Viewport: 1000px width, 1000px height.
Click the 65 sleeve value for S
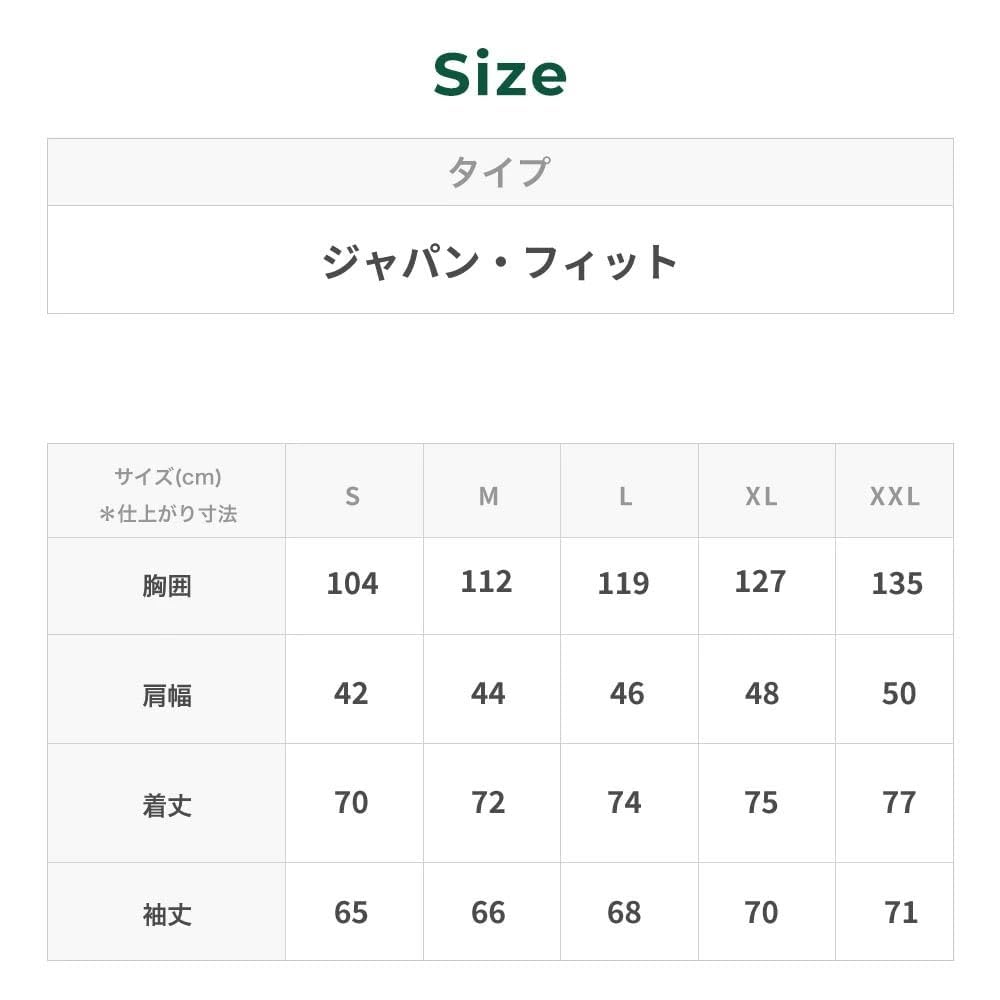tap(351, 912)
